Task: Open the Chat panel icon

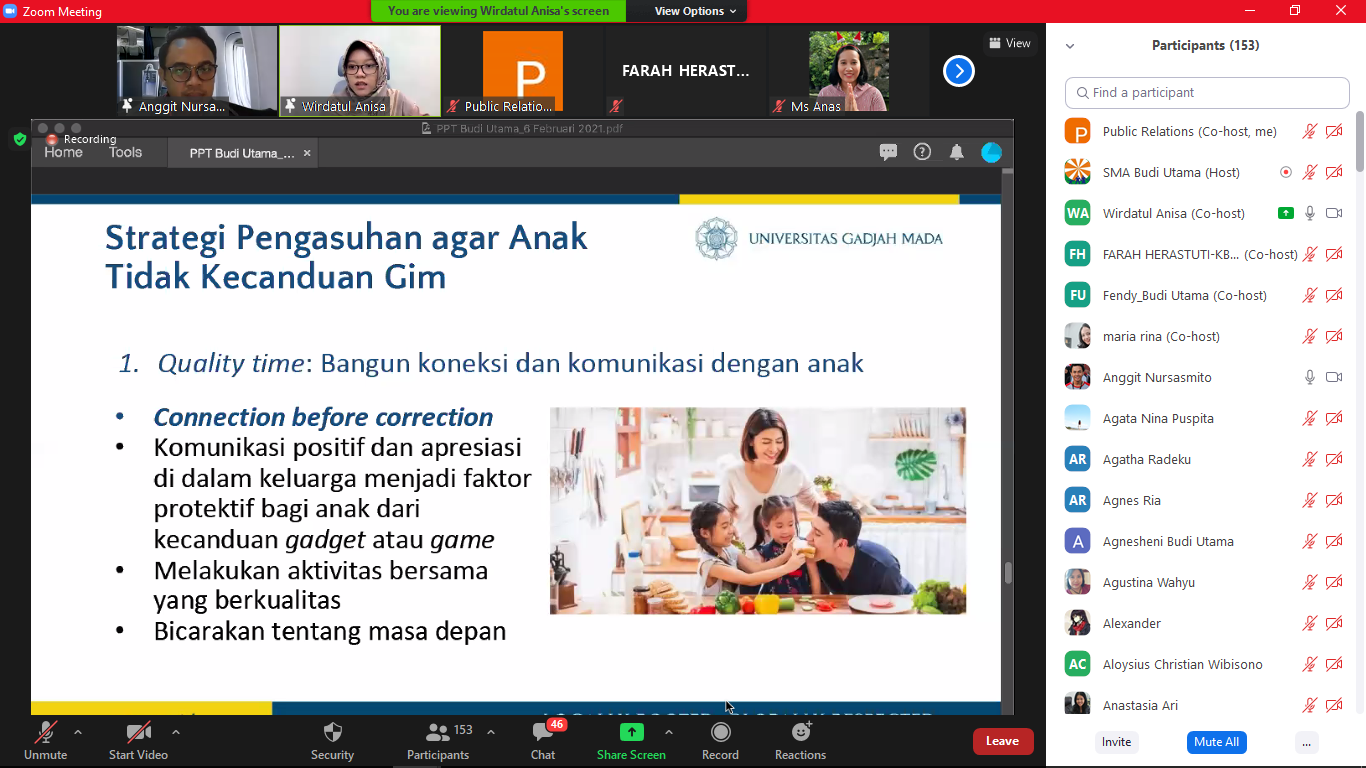Action: (x=543, y=733)
